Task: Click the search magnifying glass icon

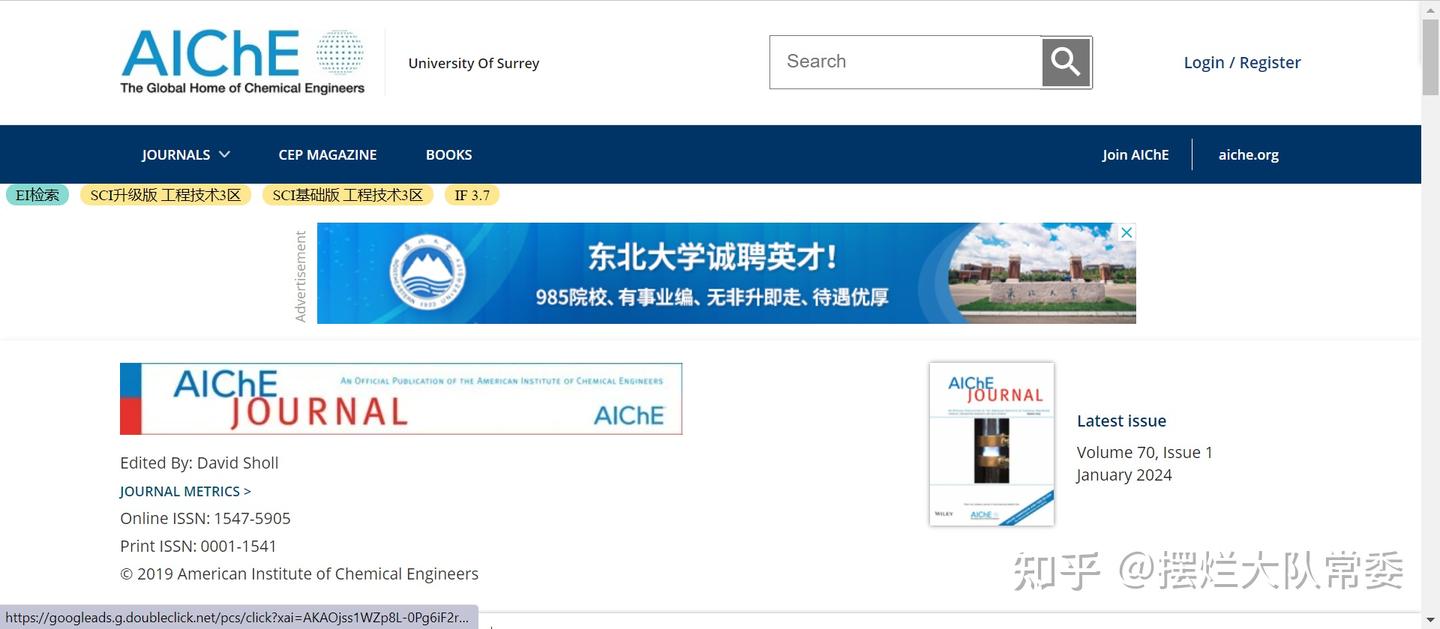Action: pos(1064,61)
